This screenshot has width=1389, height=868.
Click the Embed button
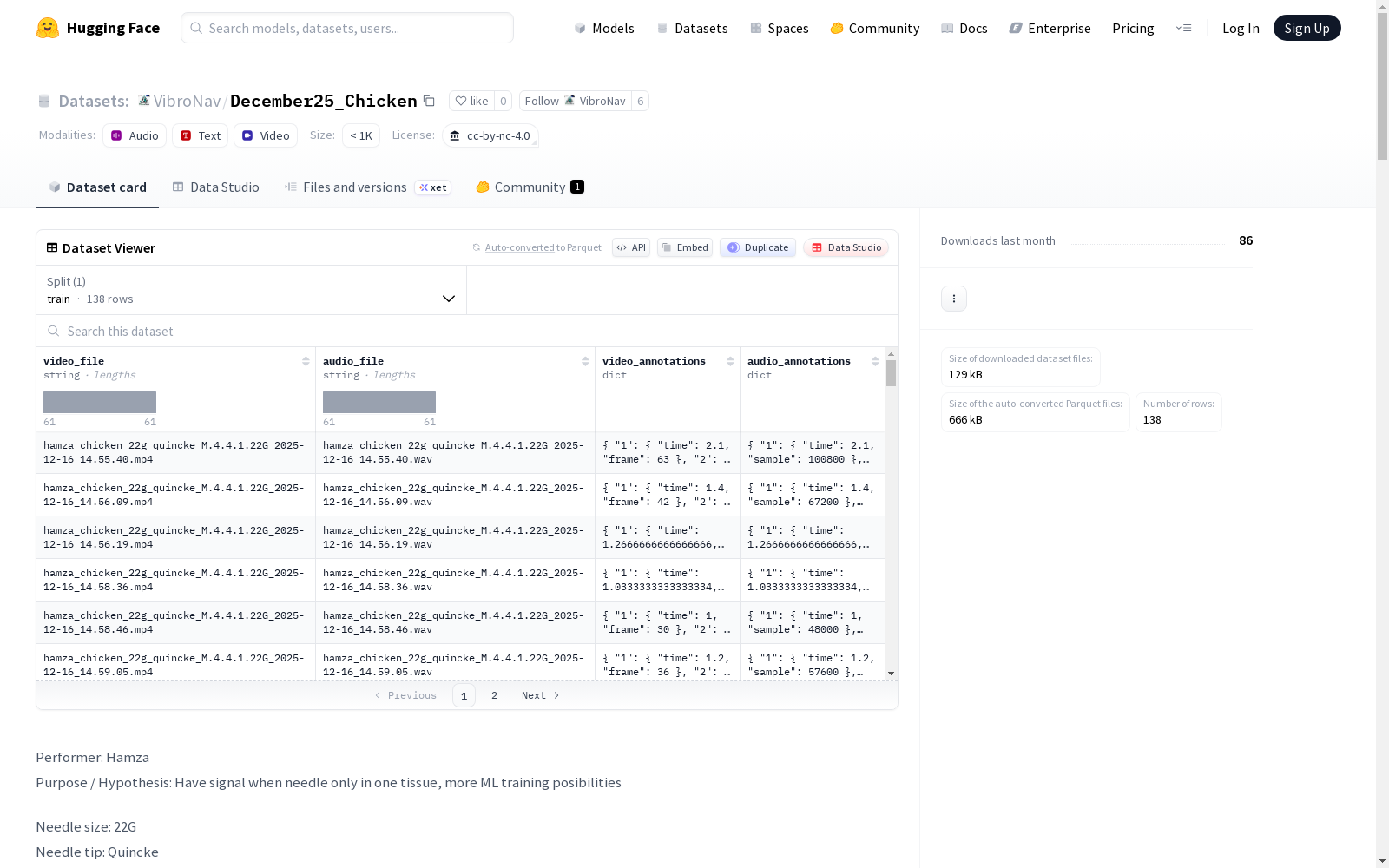[x=685, y=247]
